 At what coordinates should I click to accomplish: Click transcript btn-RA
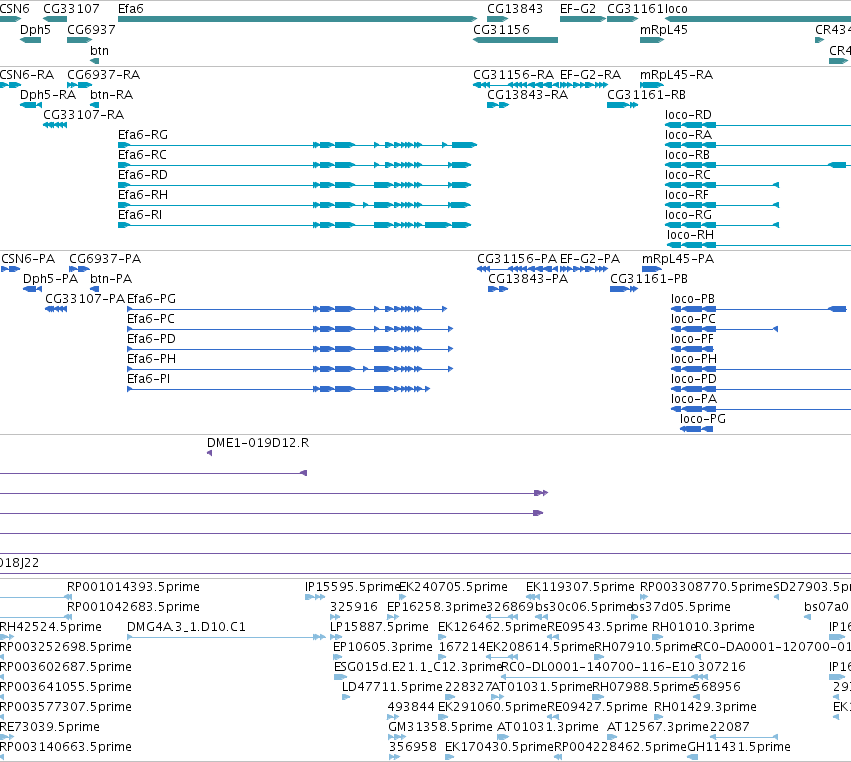coord(111,95)
